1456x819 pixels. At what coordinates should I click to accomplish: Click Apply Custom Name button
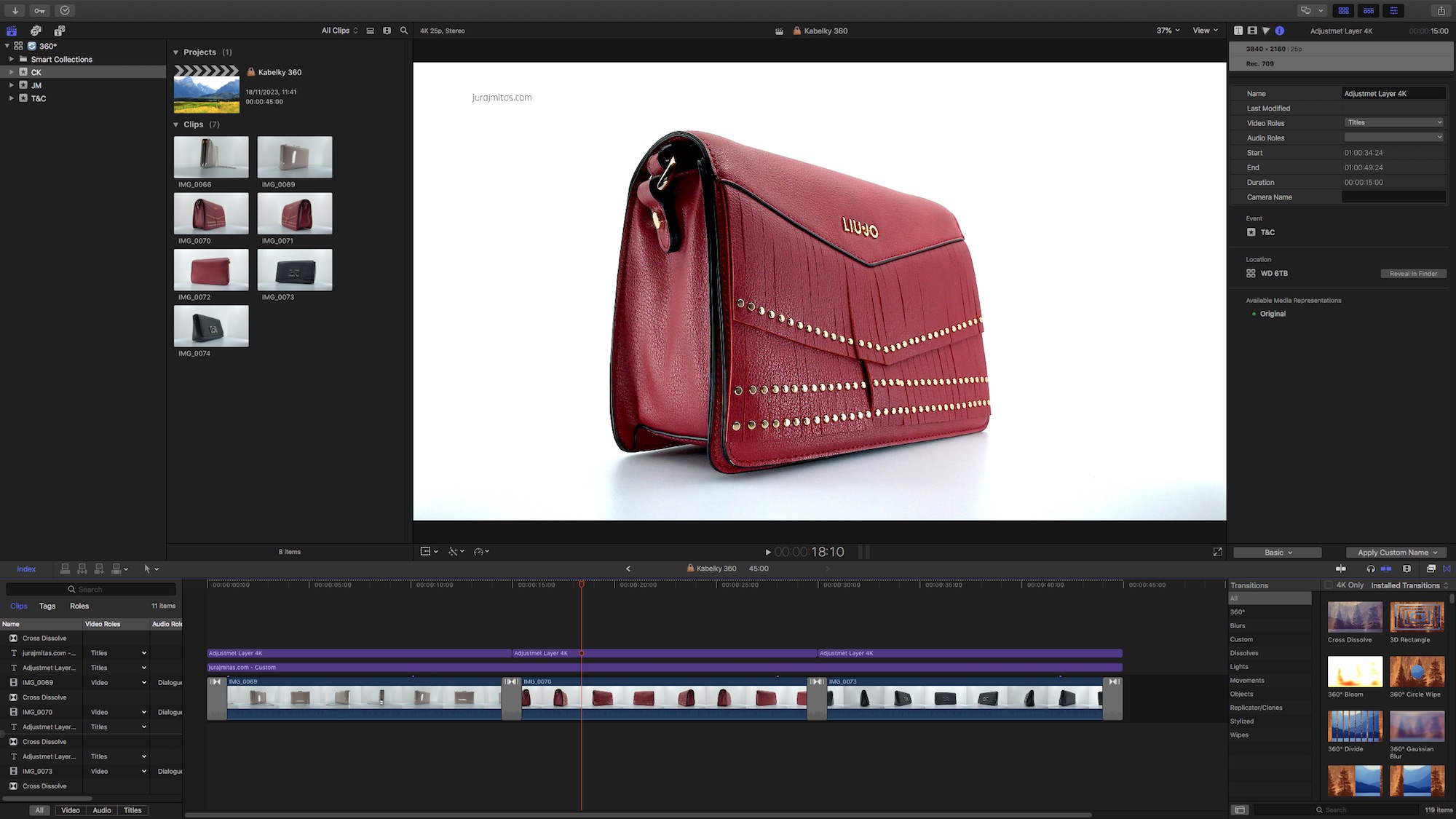click(1397, 553)
